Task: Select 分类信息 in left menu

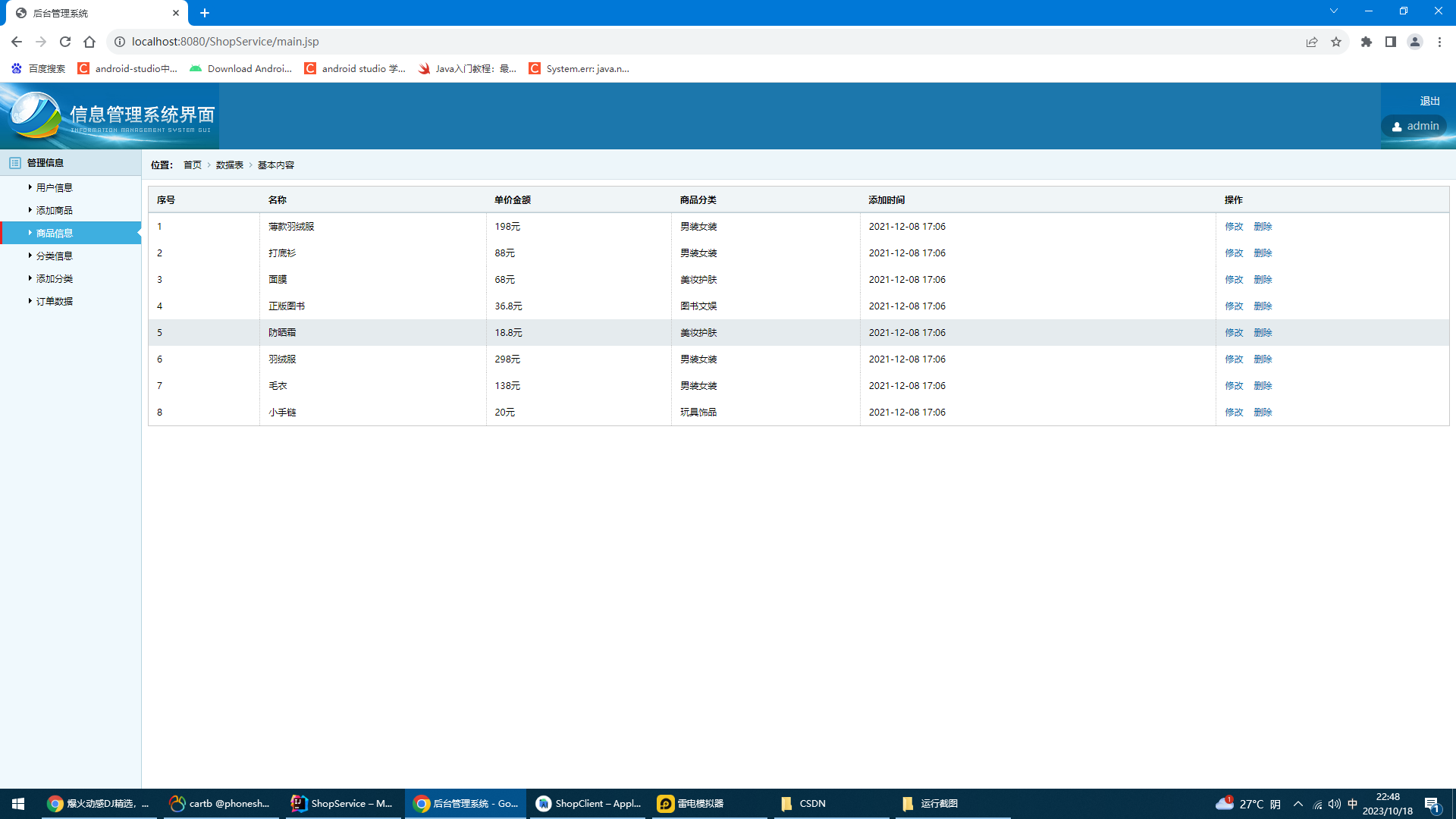Action: [x=54, y=256]
